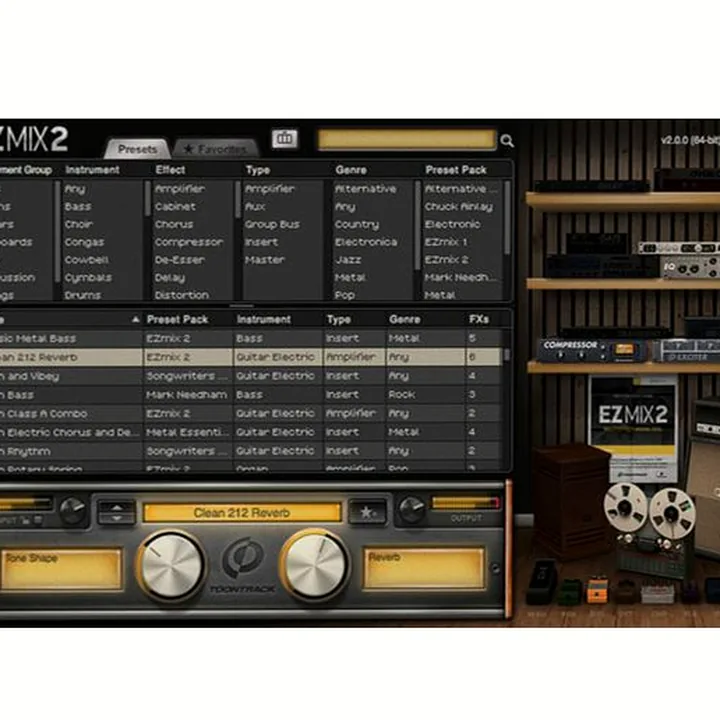Viewport: 720px width, 720px height.
Task: Filter effect by Cabinet
Action: 175,207
